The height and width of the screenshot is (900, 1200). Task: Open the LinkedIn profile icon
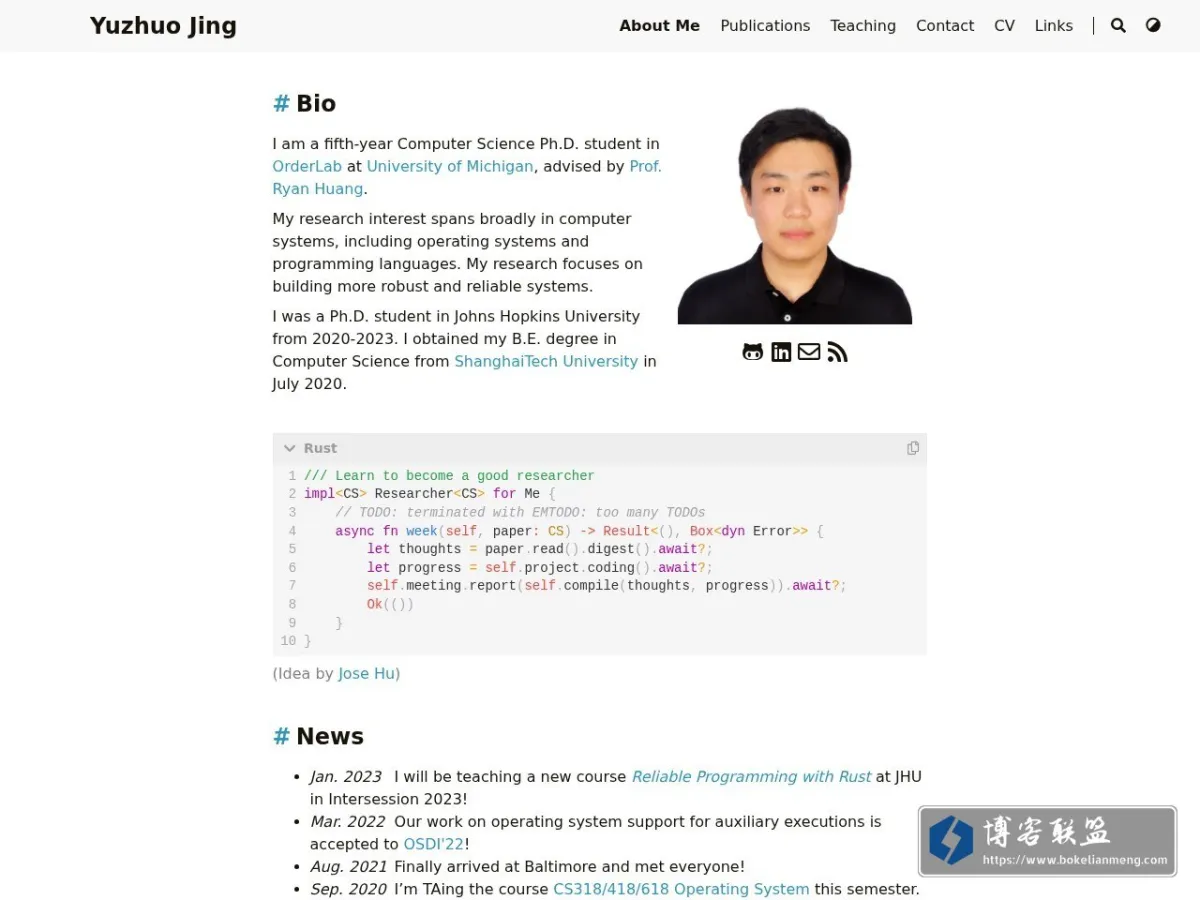[x=781, y=352]
